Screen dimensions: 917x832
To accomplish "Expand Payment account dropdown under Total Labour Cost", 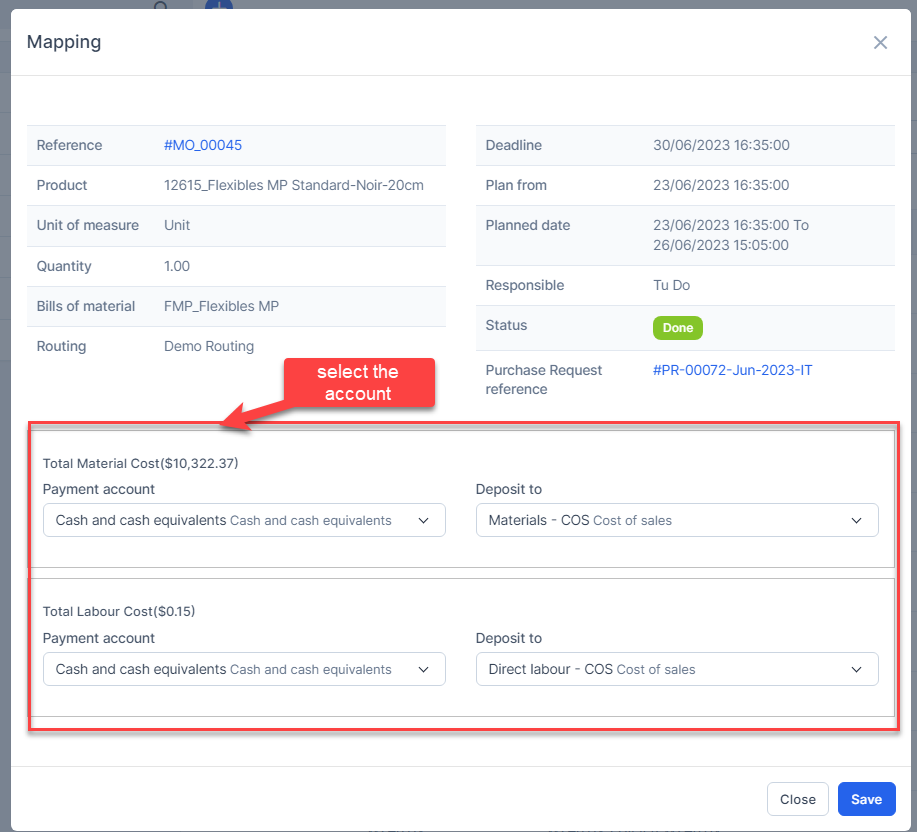I will (x=244, y=669).
